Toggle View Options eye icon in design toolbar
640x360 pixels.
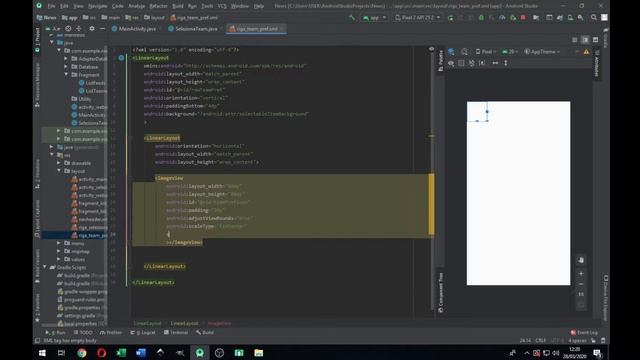(x=451, y=63)
